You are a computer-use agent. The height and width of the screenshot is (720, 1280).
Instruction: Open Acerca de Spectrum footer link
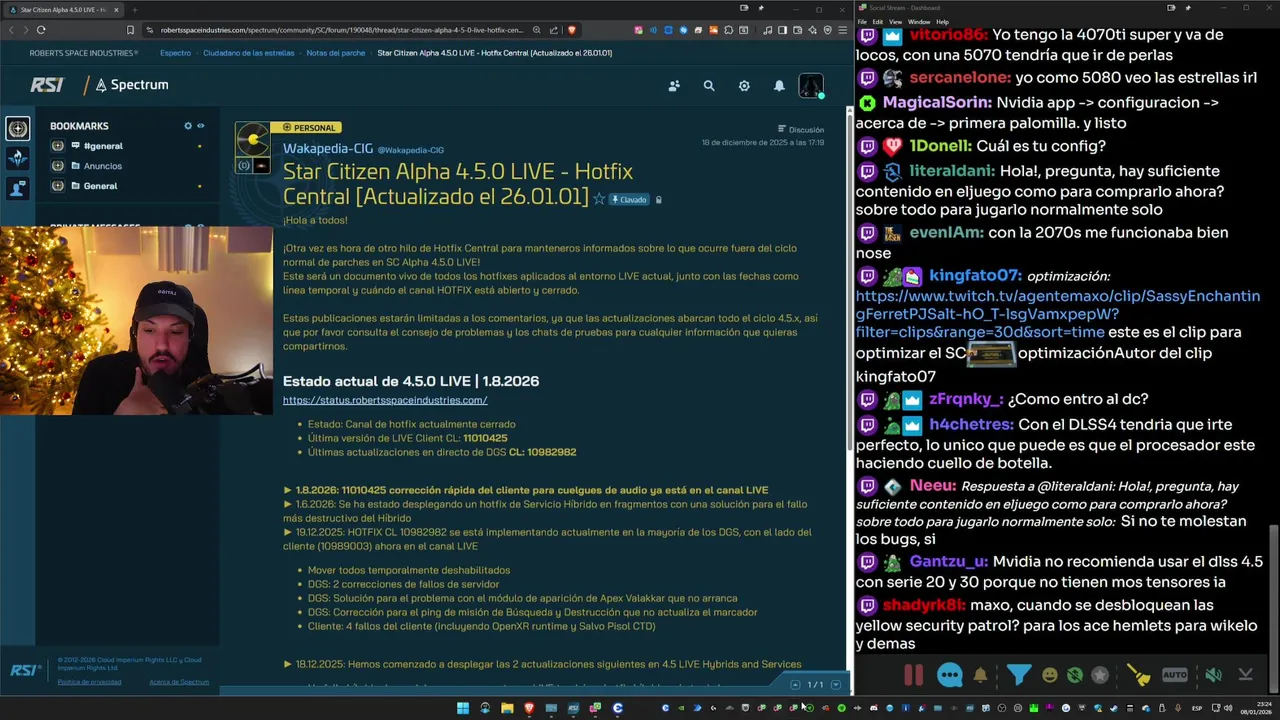pyautogui.click(x=179, y=682)
